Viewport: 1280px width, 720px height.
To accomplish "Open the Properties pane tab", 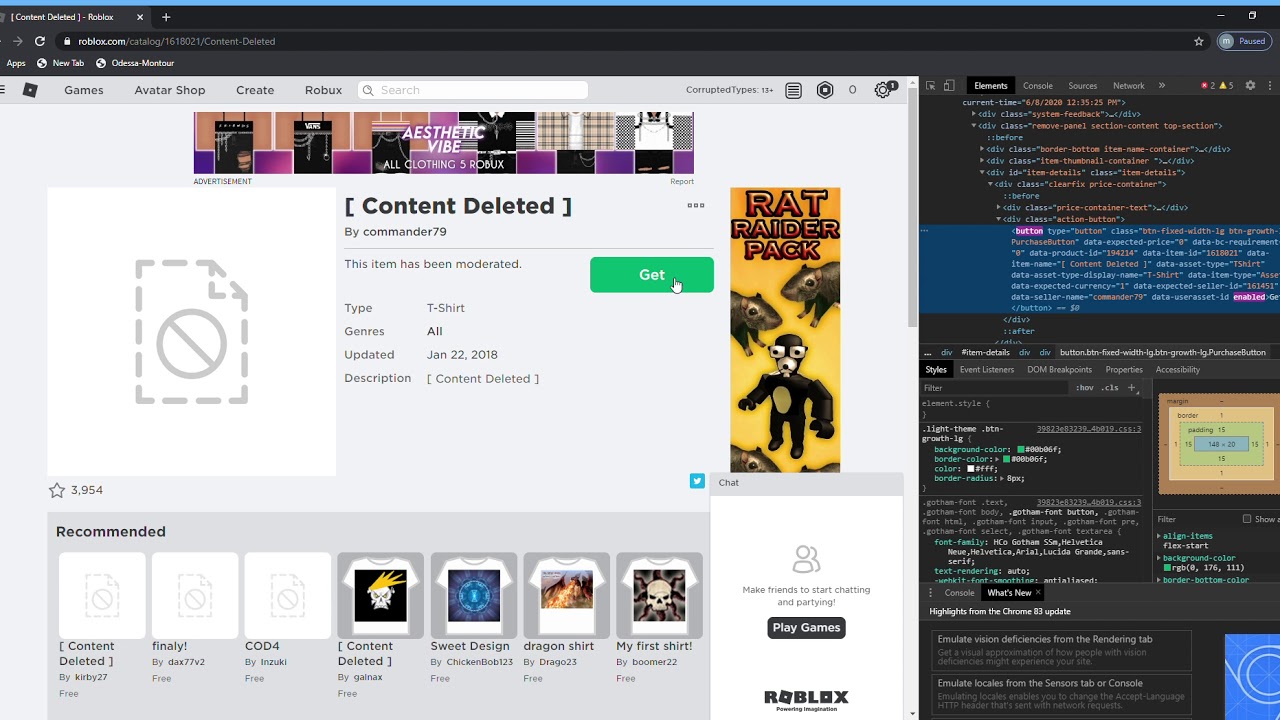I will click(x=1124, y=370).
